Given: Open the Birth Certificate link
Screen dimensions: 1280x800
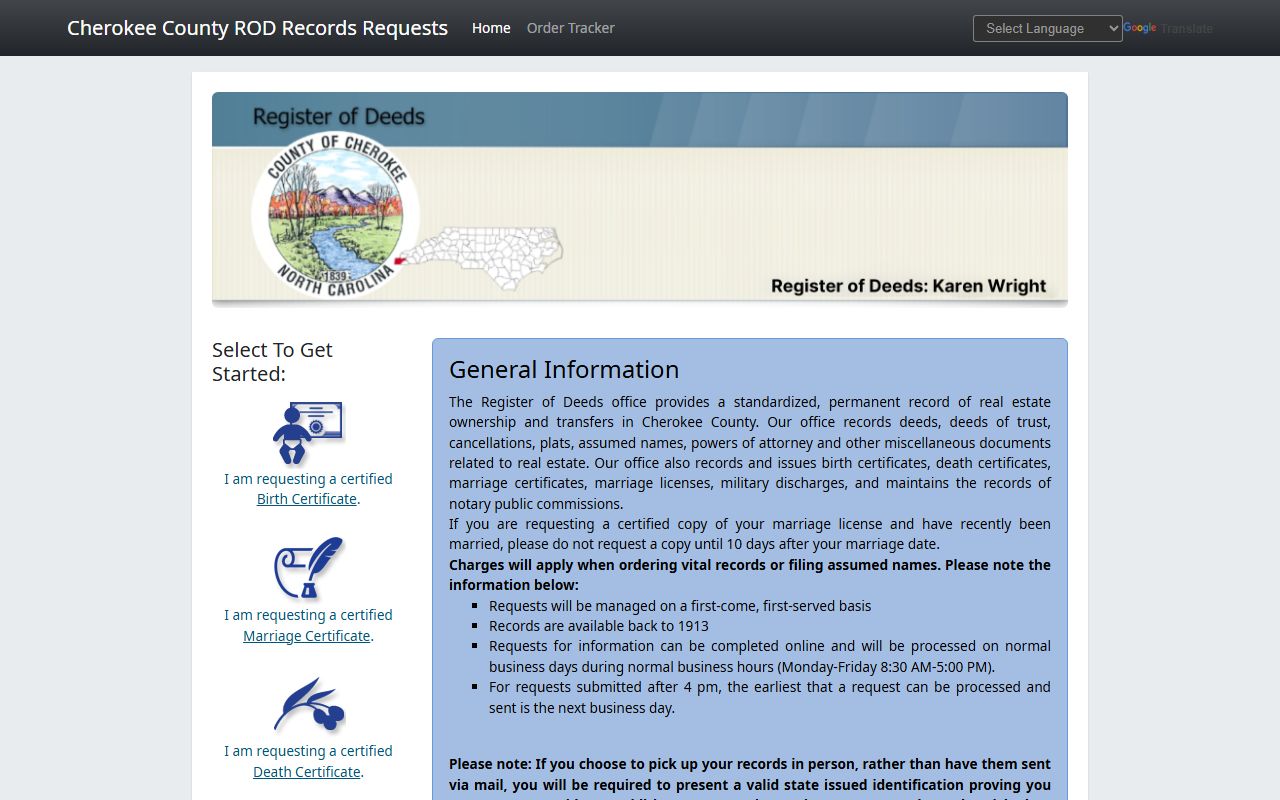Looking at the screenshot, I should pos(307,499).
